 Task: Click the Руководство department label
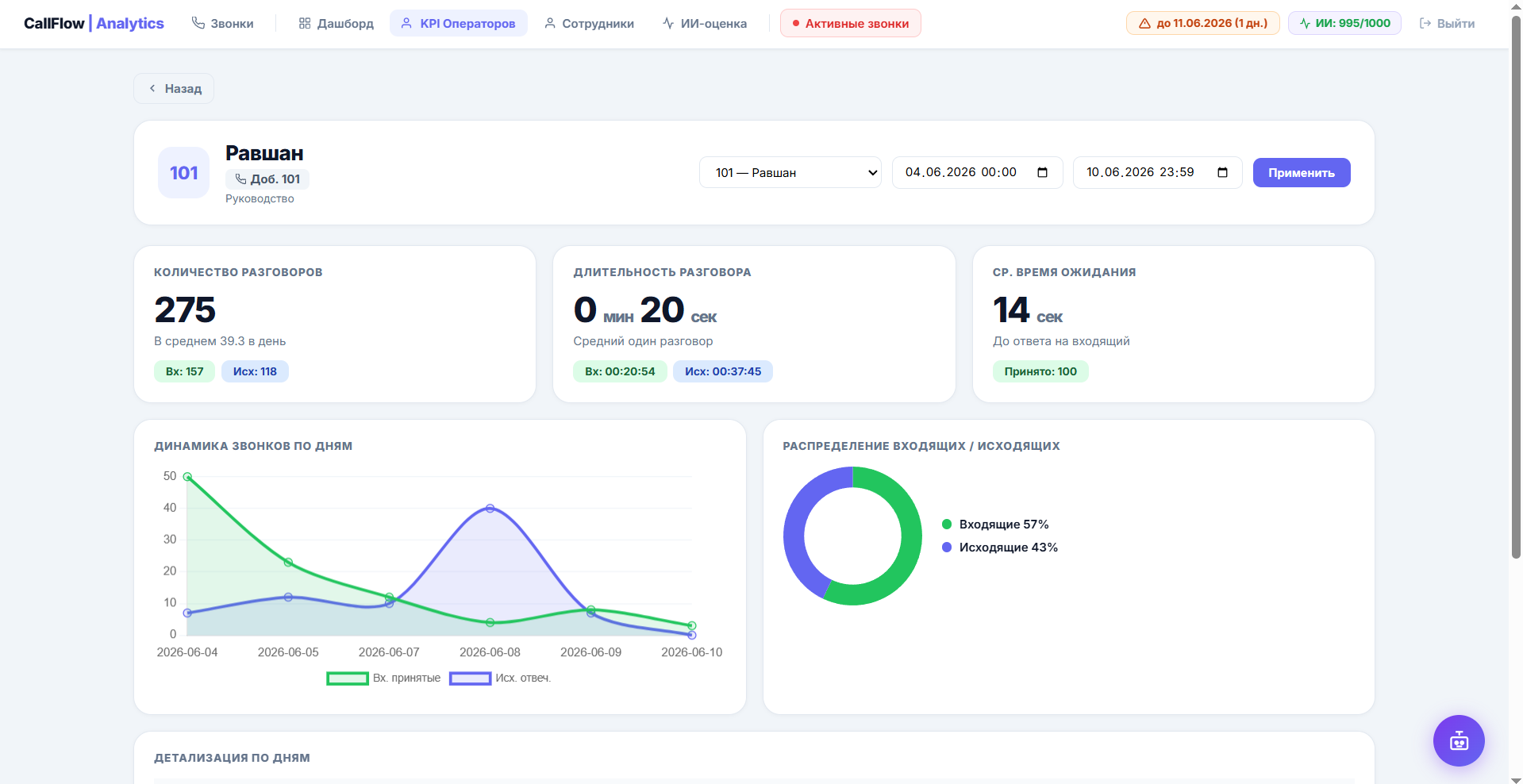click(x=260, y=198)
